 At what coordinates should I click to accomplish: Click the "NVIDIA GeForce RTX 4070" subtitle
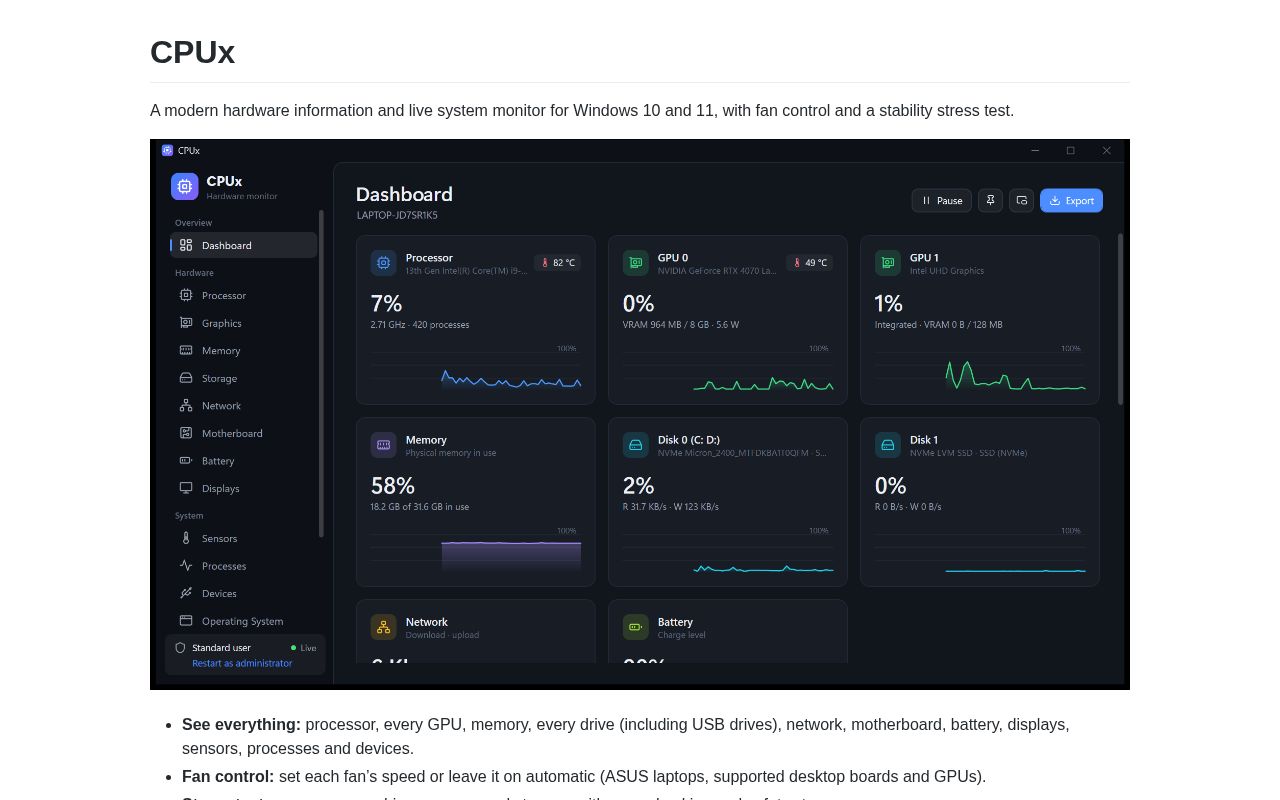point(717,271)
